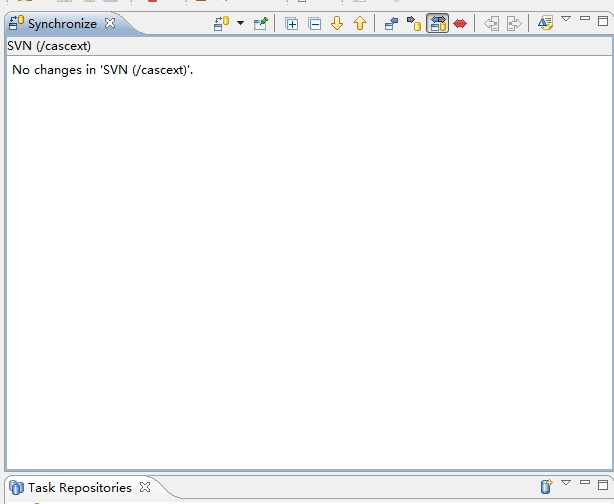Go to previous difference with up arrow
Viewport: 614px width, 504px height.
360,23
